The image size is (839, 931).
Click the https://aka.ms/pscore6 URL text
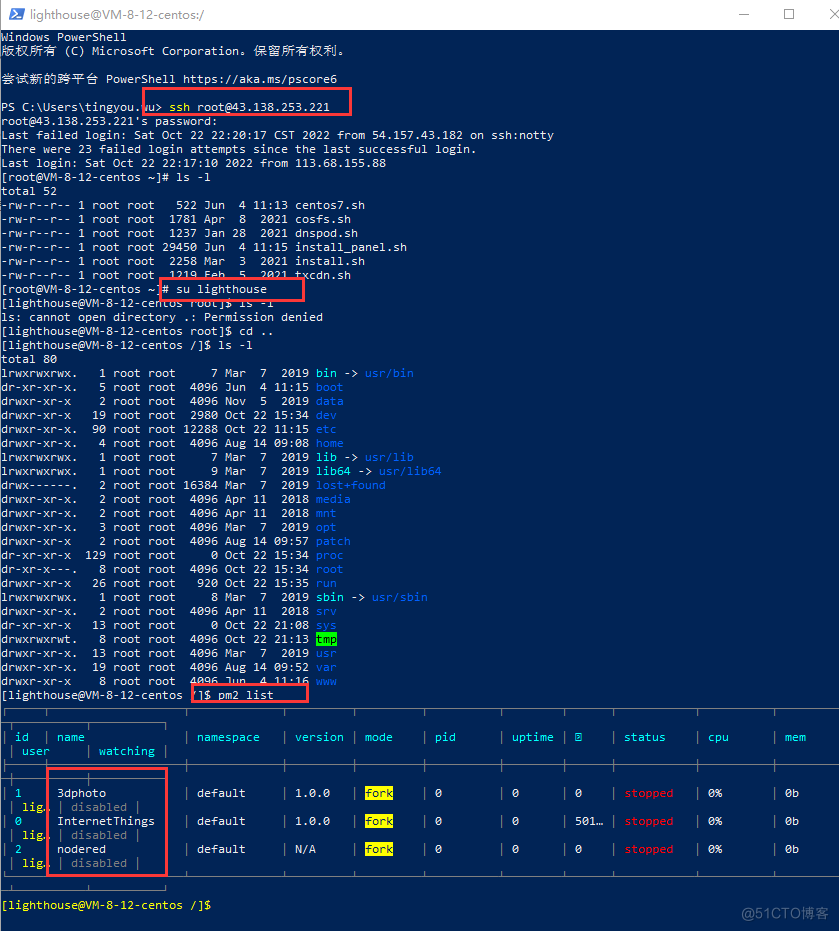point(260,79)
